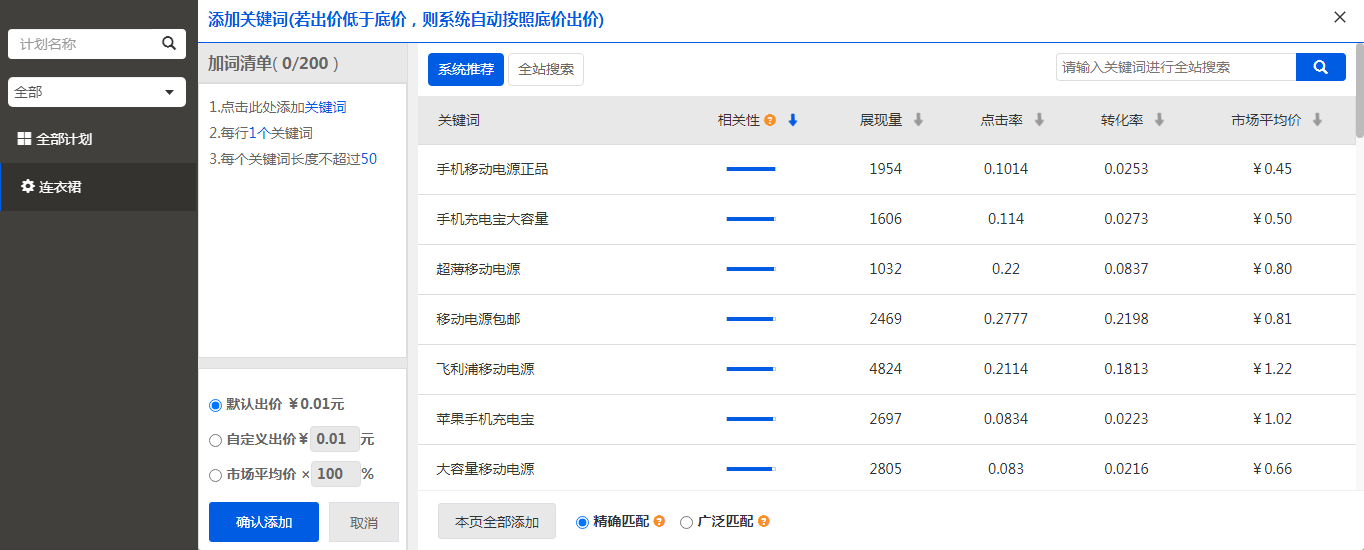
Task: Click the orange help icon beside 相关性
Action: point(770,121)
